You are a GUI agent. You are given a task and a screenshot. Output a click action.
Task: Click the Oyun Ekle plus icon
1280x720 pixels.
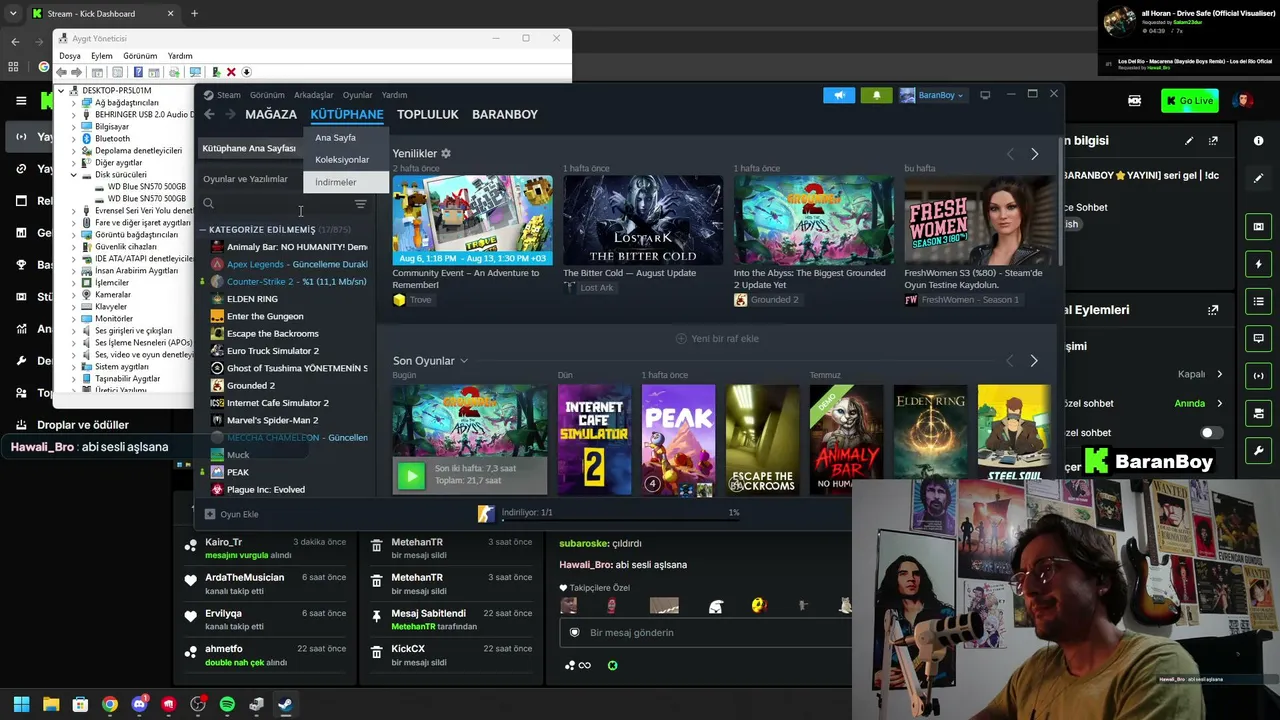tap(210, 514)
